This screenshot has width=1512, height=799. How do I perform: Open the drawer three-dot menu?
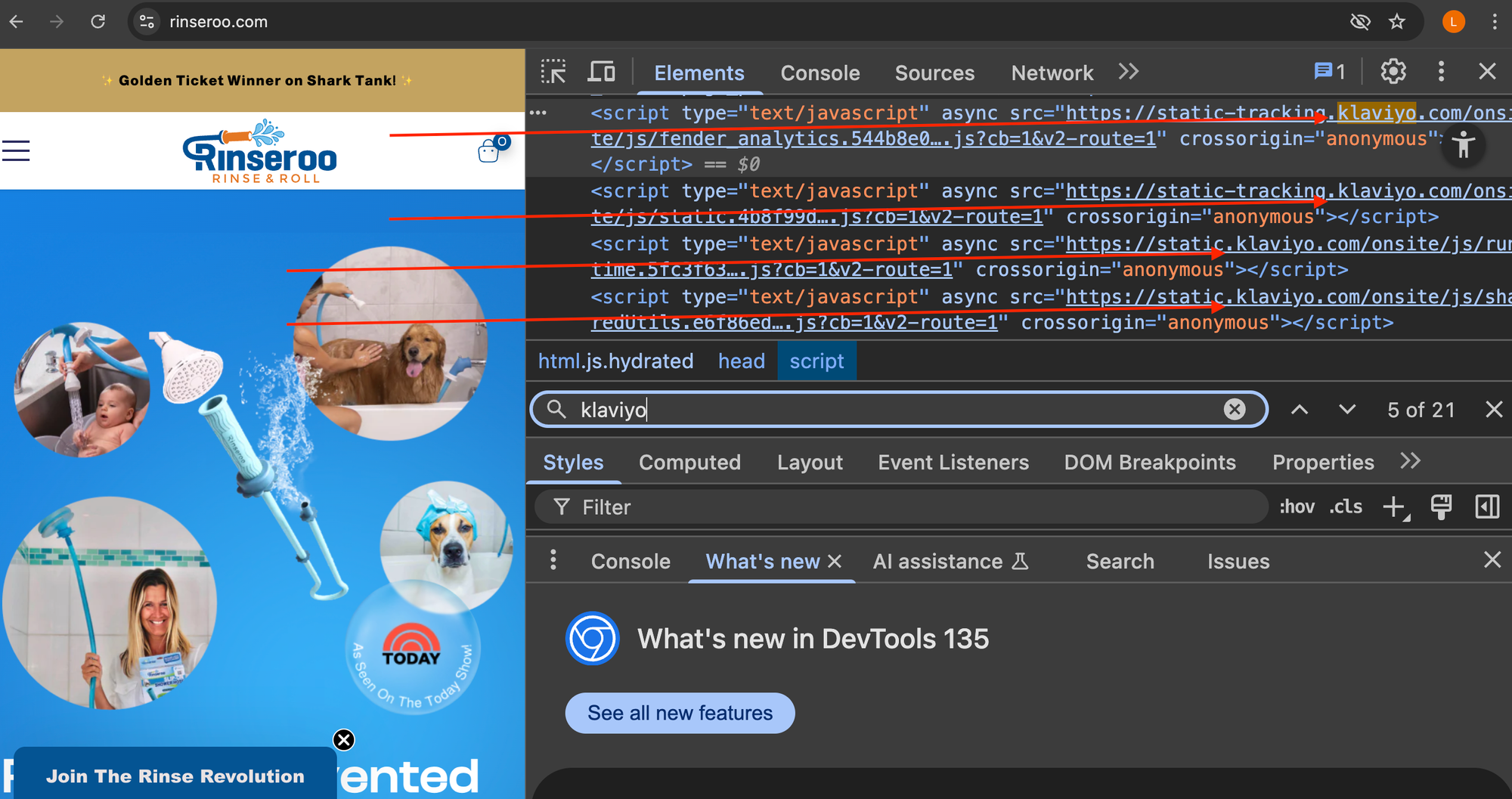[x=553, y=560]
